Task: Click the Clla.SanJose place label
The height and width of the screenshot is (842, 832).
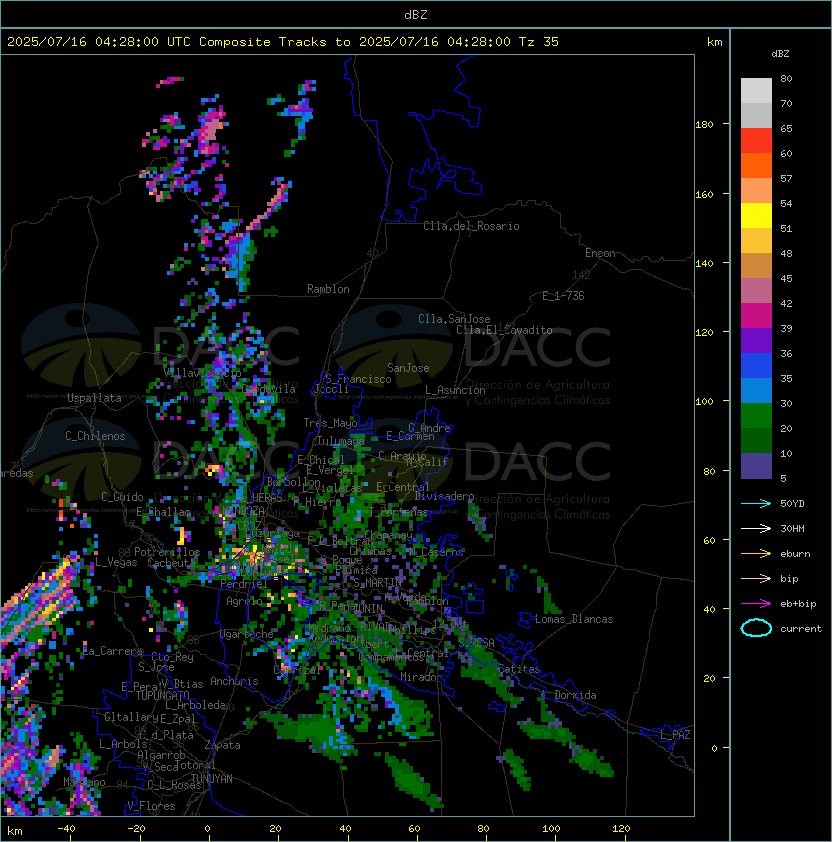Action: [454, 319]
